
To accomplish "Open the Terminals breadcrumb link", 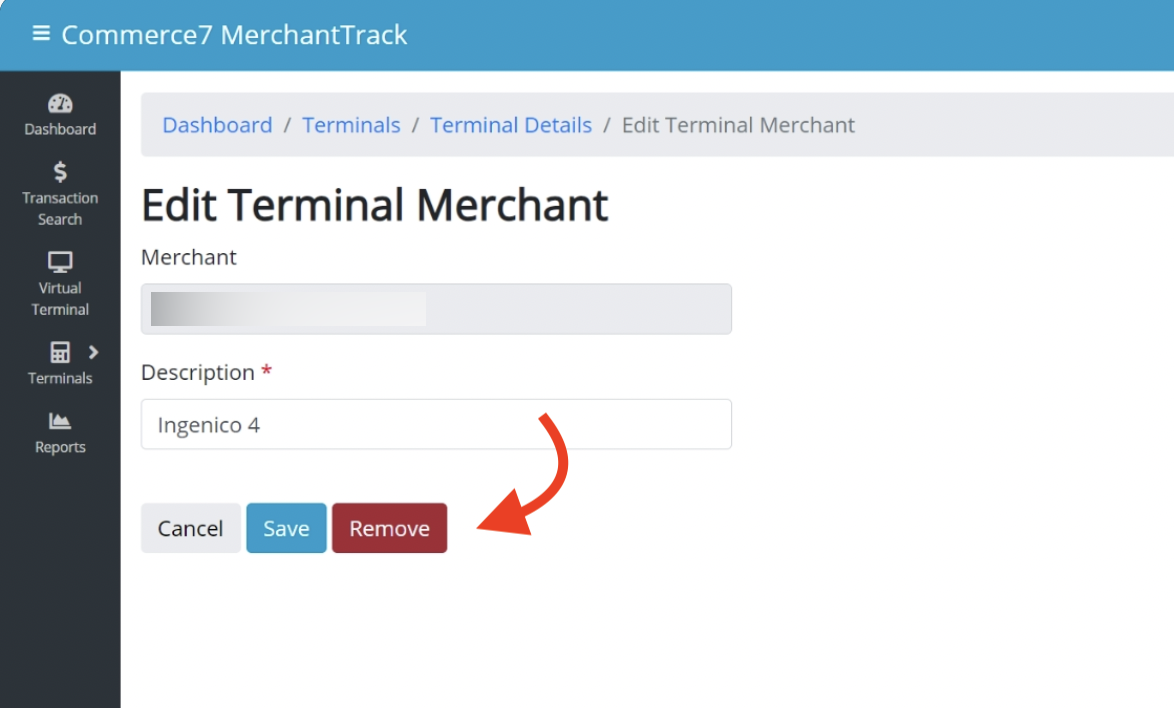I will point(351,125).
